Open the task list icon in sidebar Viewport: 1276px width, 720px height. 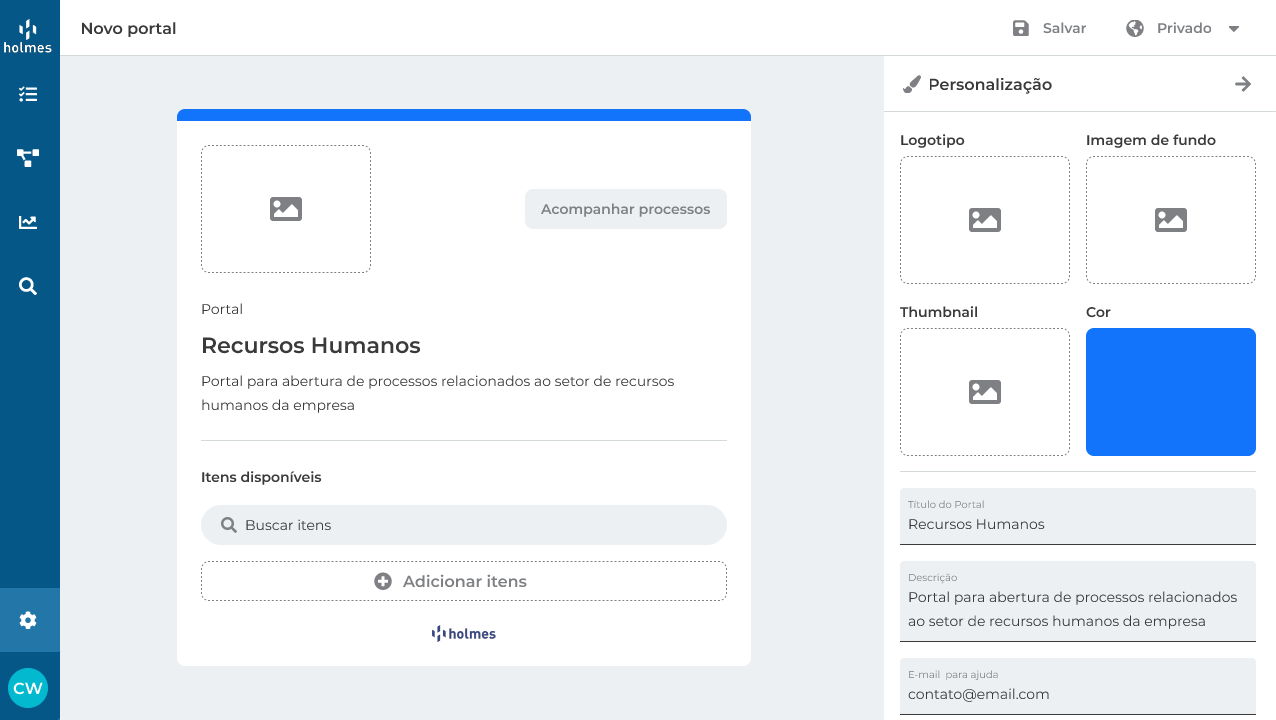coord(28,94)
